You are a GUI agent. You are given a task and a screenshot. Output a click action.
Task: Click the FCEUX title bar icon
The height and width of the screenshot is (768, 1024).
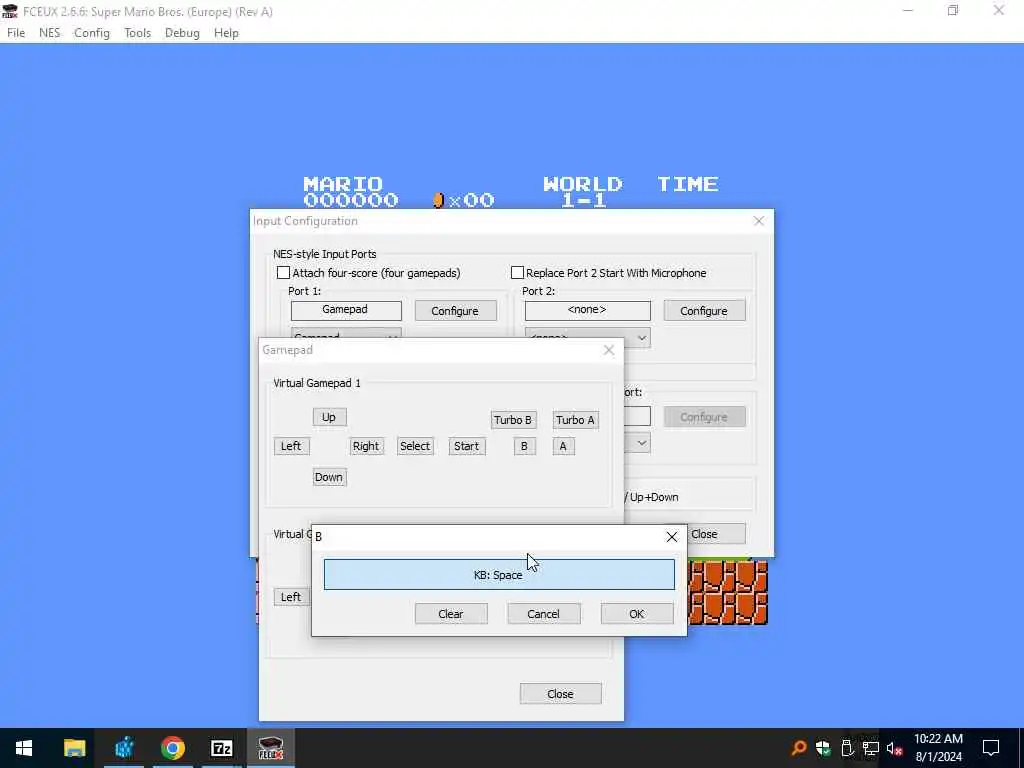click(x=10, y=11)
